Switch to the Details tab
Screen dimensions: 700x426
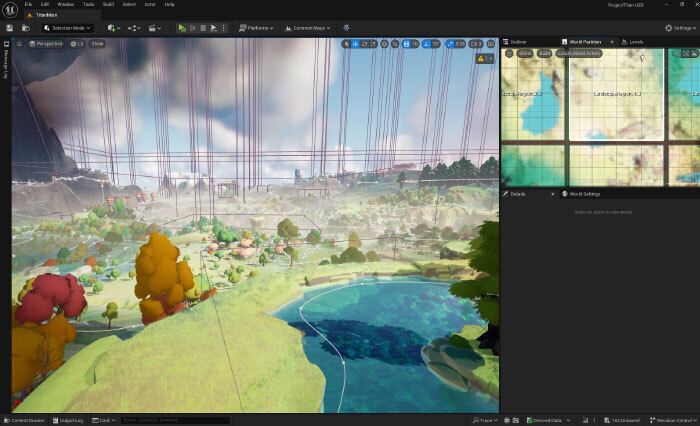514,194
